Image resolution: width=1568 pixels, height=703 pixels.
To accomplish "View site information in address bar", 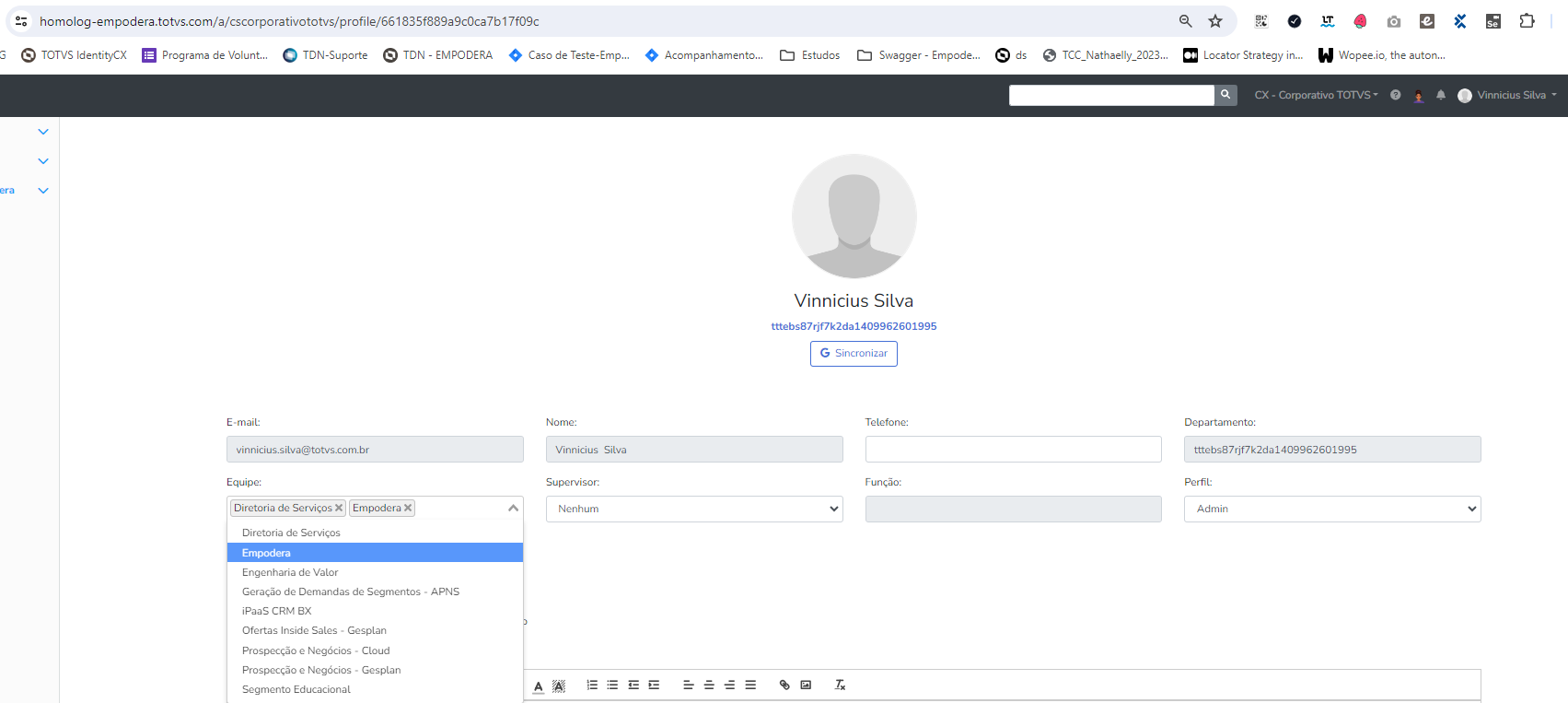I will click(x=21, y=21).
